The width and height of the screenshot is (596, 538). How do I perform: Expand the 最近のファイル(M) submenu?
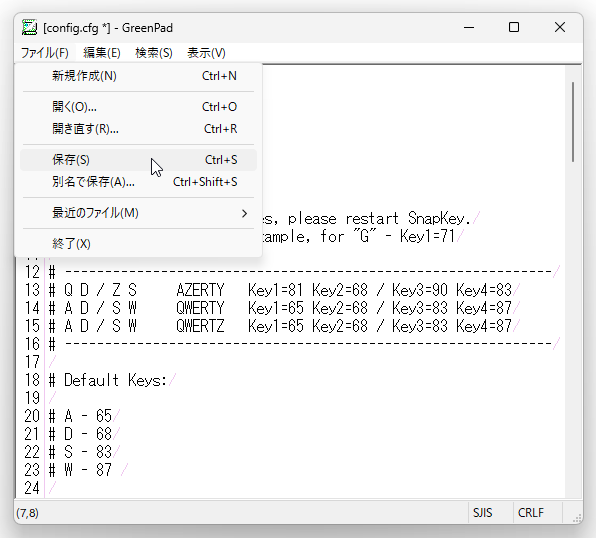[x=138, y=213]
